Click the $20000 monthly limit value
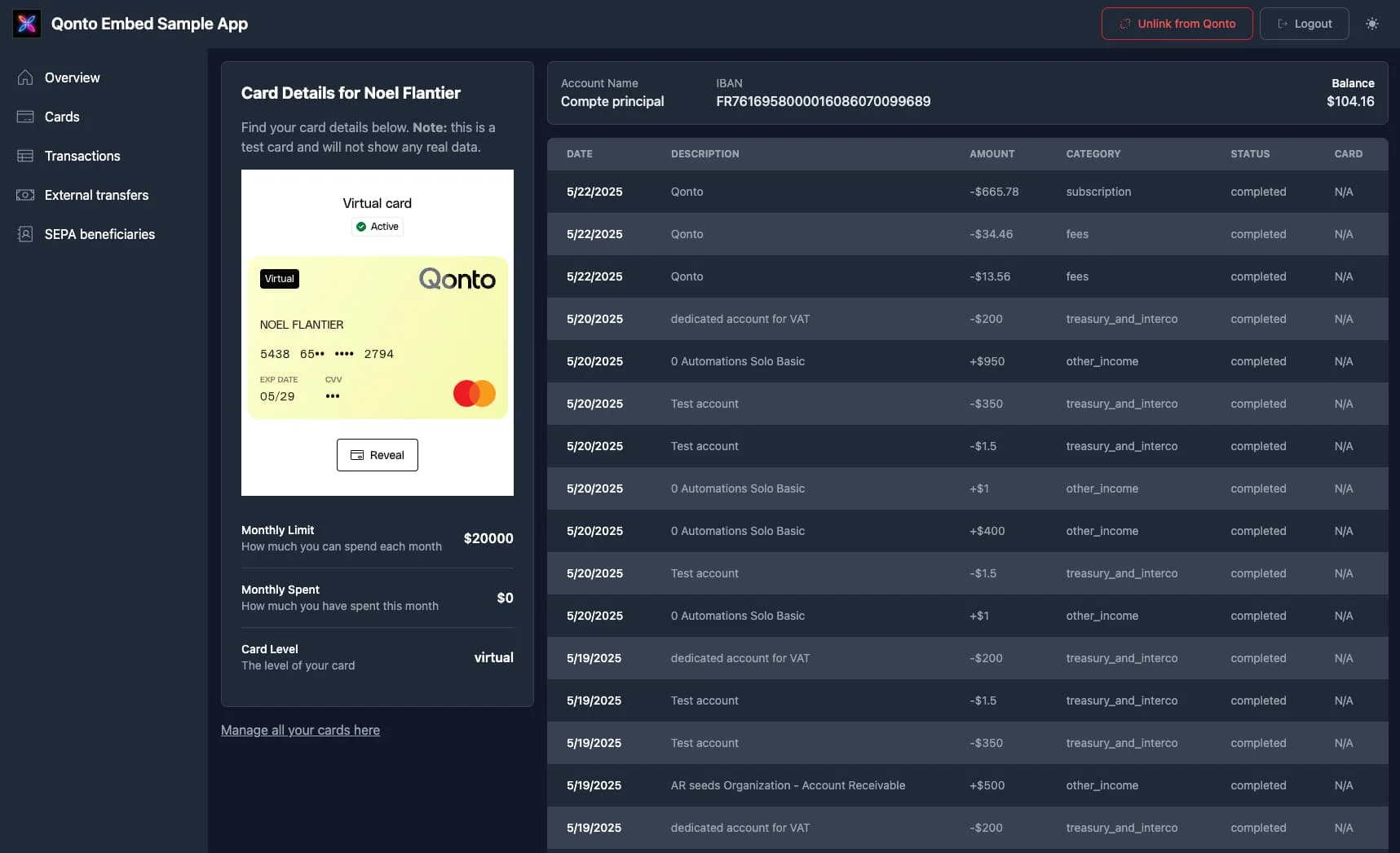Viewport: 1400px width, 853px height. point(488,538)
